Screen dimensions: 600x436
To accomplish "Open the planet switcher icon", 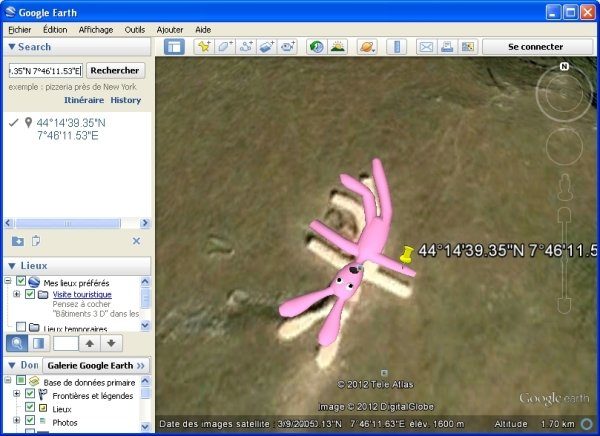I will 367,47.
